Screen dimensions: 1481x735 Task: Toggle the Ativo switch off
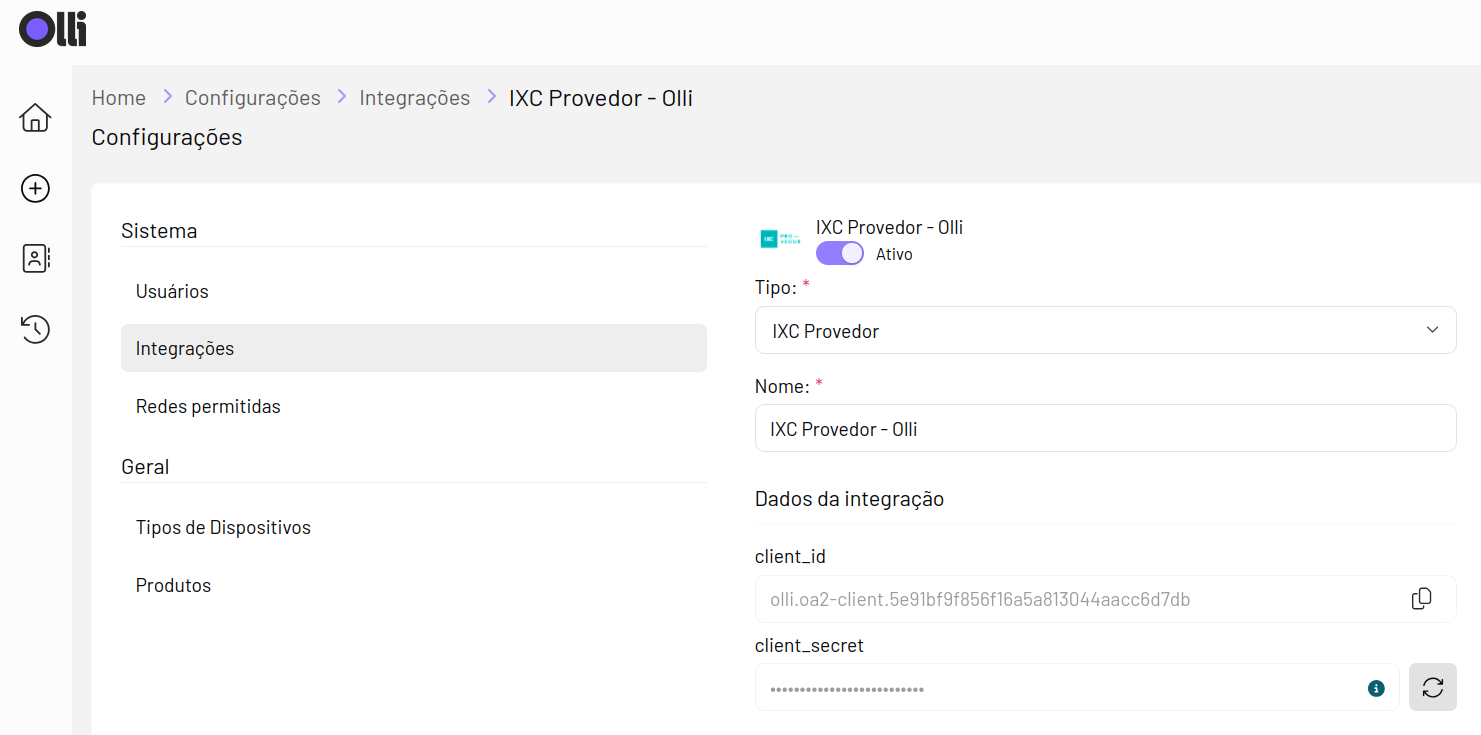(839, 253)
